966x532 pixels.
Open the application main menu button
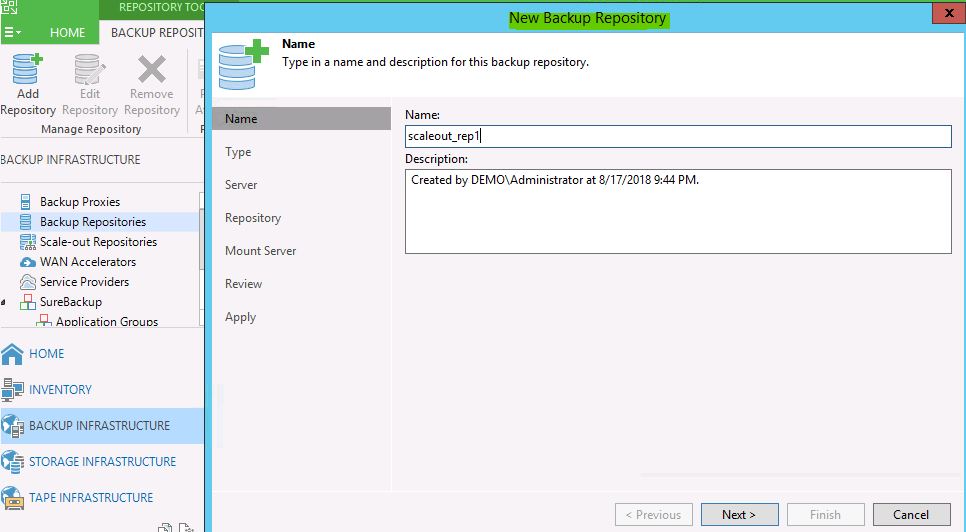pos(12,32)
